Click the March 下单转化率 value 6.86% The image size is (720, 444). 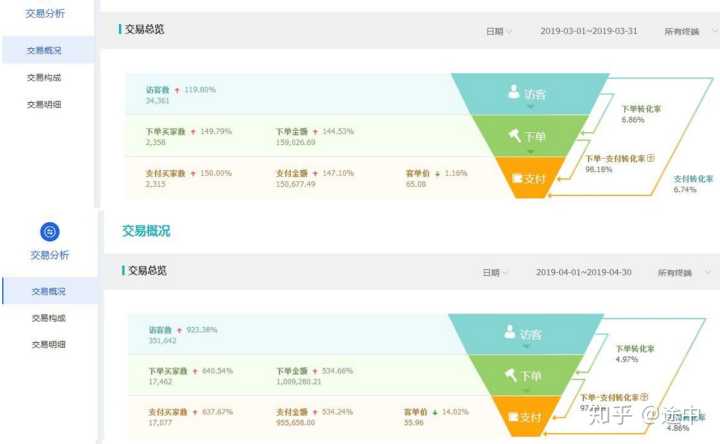(x=633, y=120)
